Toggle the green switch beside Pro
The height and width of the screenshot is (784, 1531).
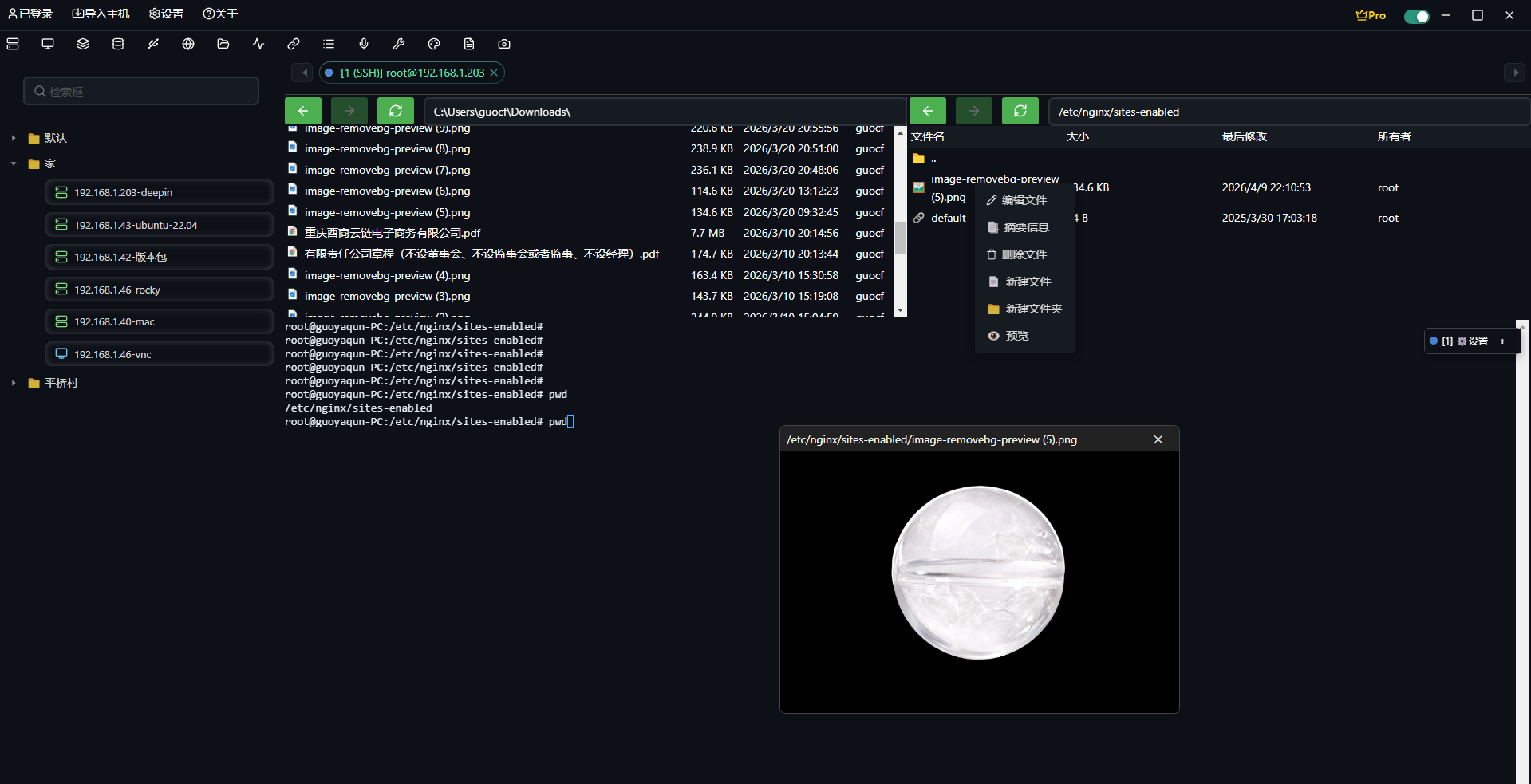pyautogui.click(x=1416, y=16)
